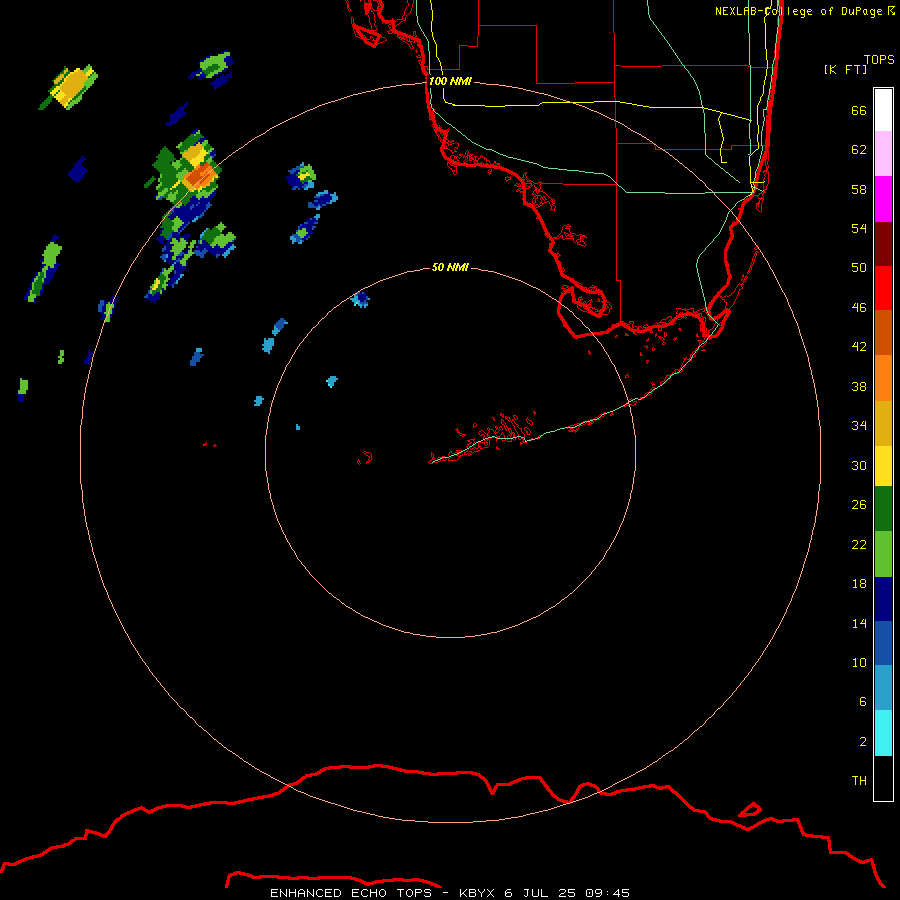900x900 pixels.
Task: Click the '[K FT]' units label
Action: 845,69
